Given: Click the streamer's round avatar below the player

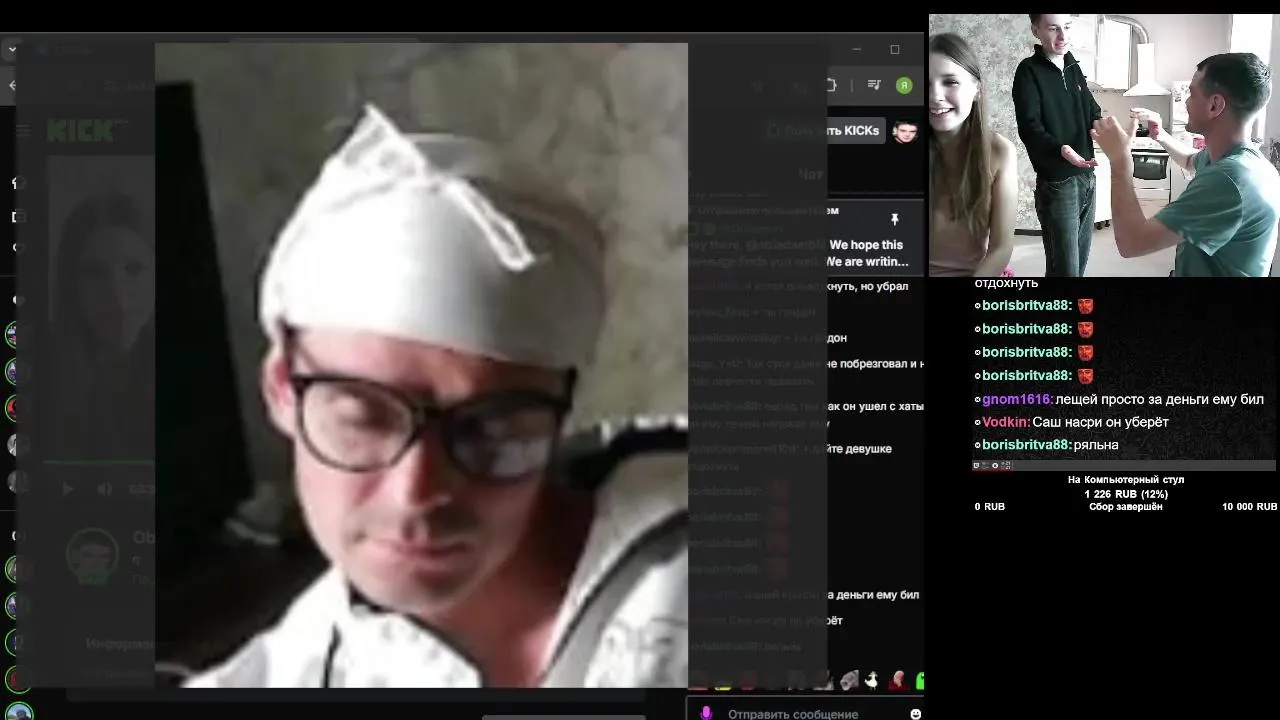Looking at the screenshot, I should (x=92, y=555).
